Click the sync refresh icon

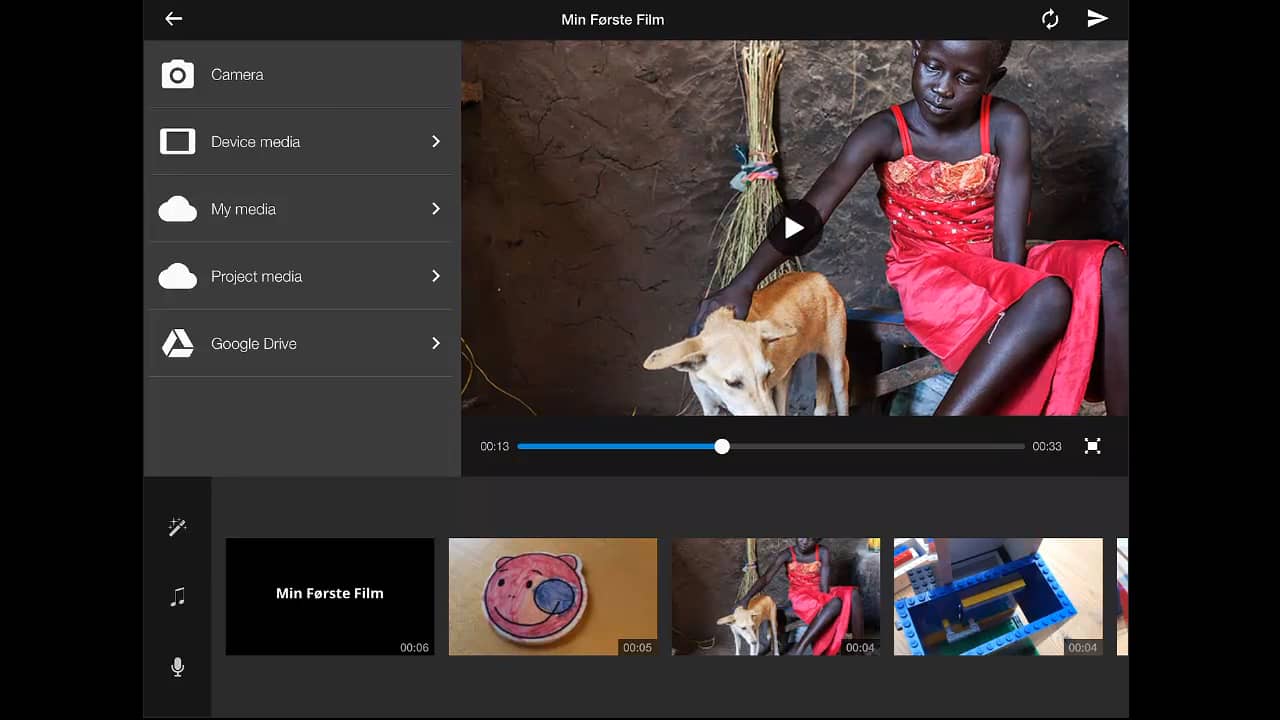click(x=1050, y=19)
